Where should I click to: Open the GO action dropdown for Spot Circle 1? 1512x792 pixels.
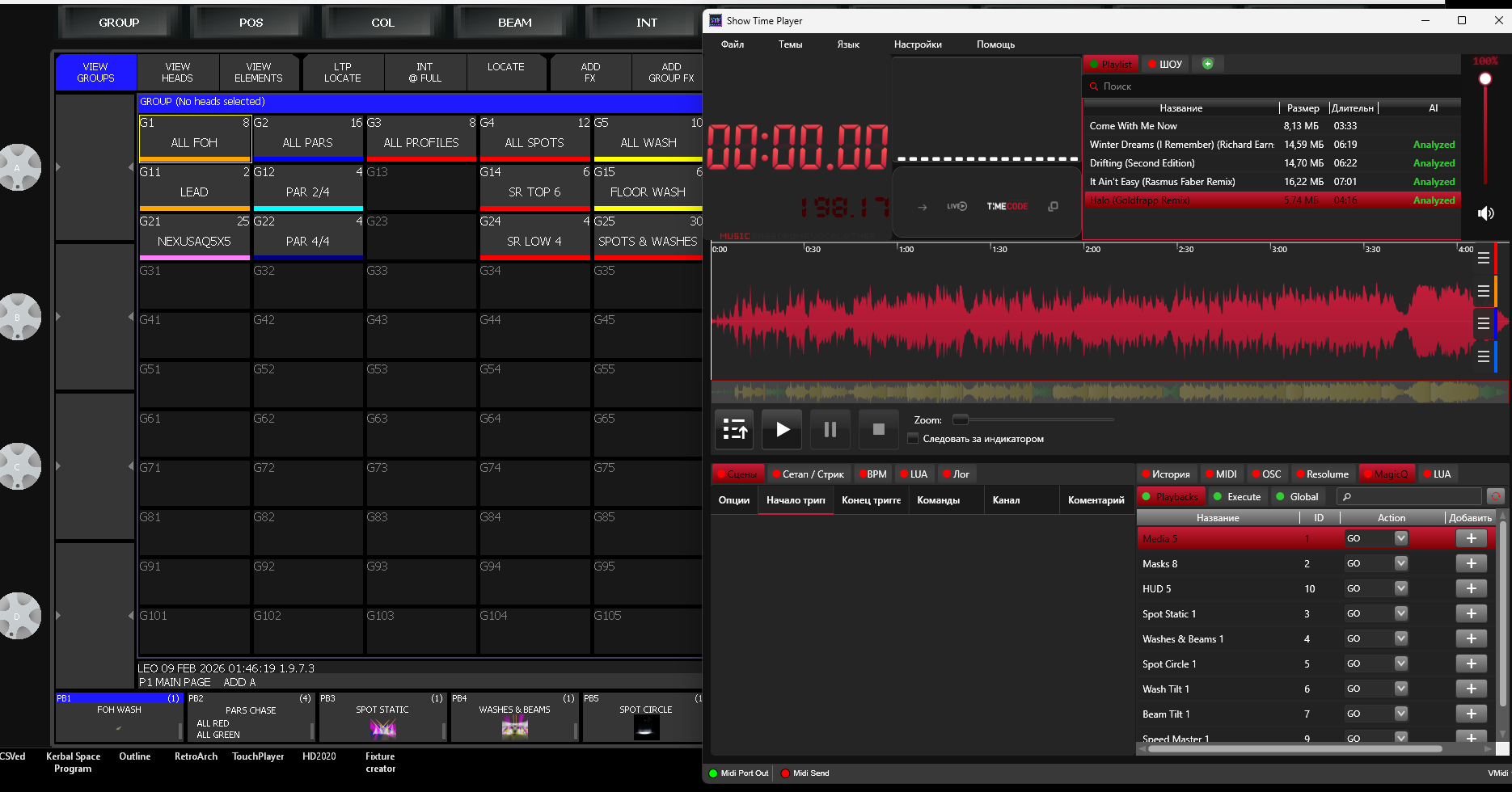click(1401, 664)
